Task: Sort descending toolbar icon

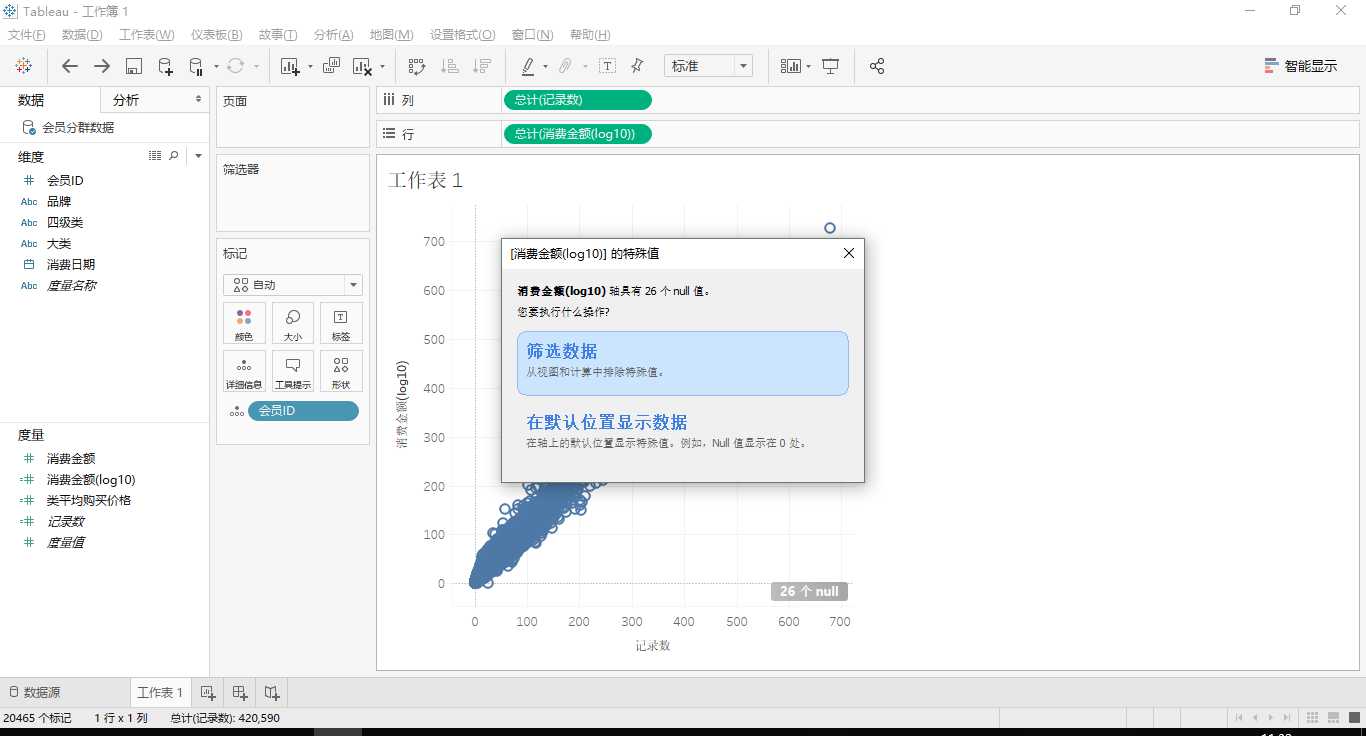Action: pos(482,66)
